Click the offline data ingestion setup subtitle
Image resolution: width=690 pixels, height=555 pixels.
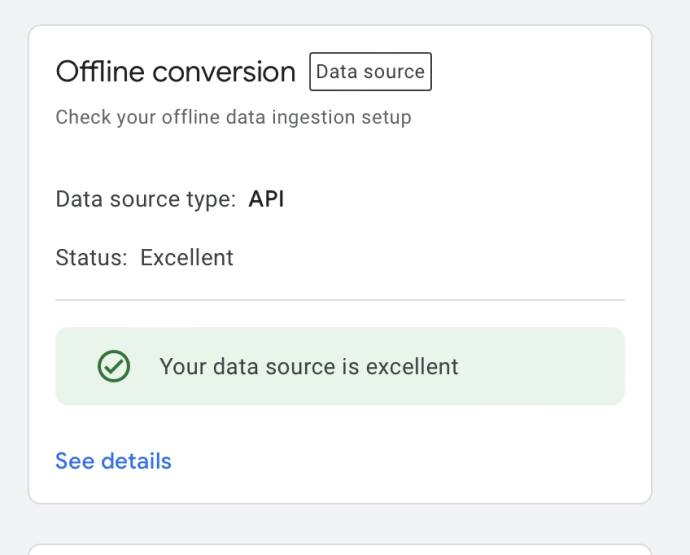click(233, 118)
